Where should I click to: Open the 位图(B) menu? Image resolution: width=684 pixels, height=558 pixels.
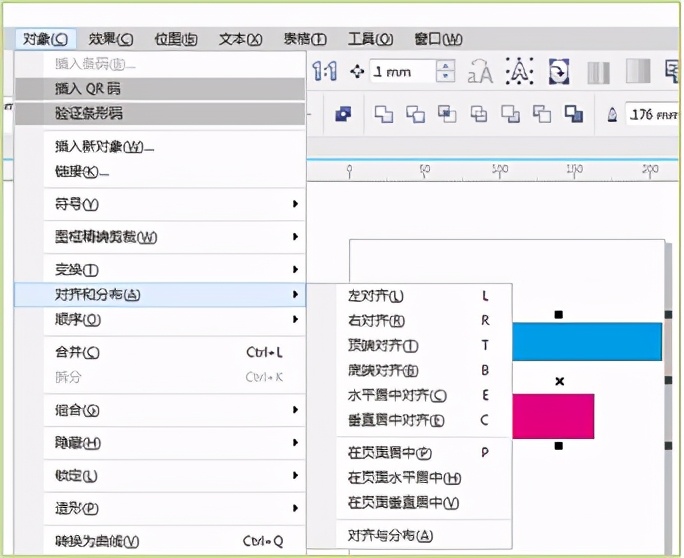(x=176, y=39)
